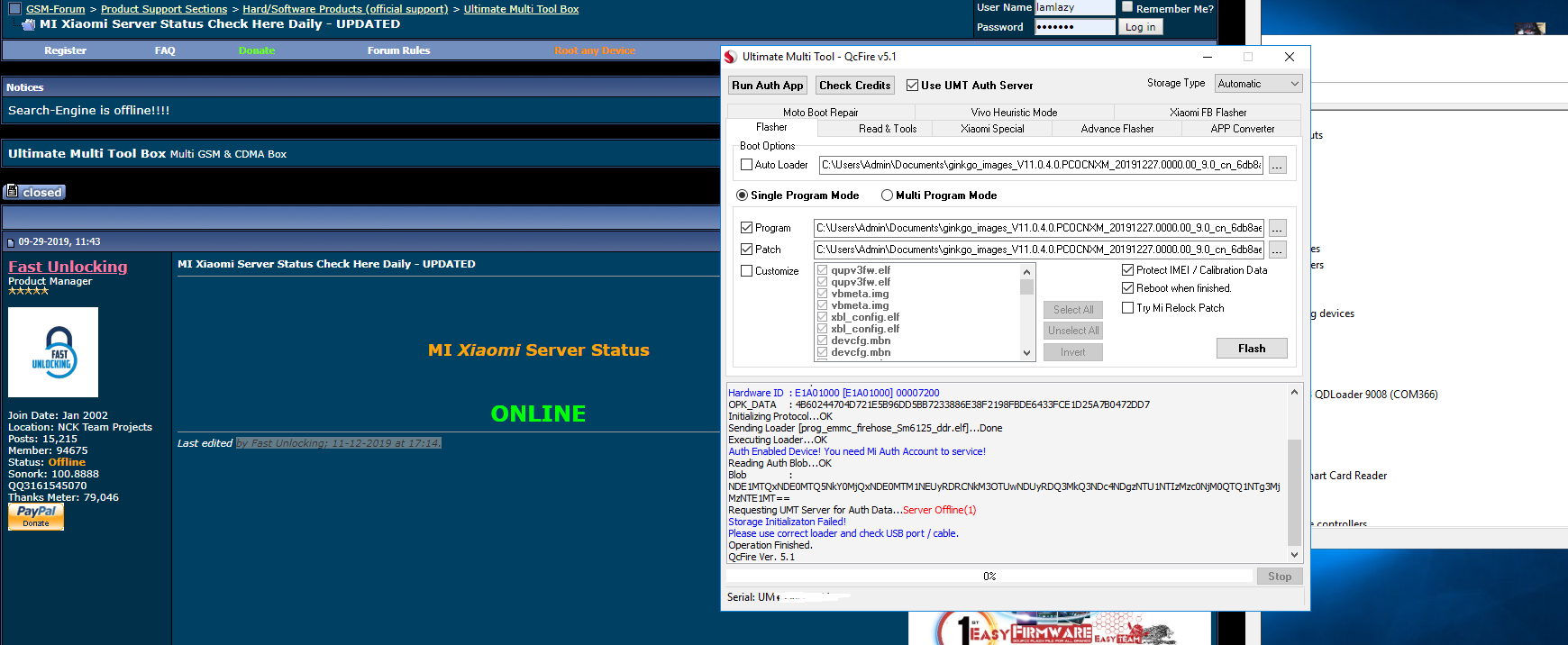Screen dimensions: 1568x645
Task: Toggle Reboot when finished checkbox
Action: tap(1127, 288)
